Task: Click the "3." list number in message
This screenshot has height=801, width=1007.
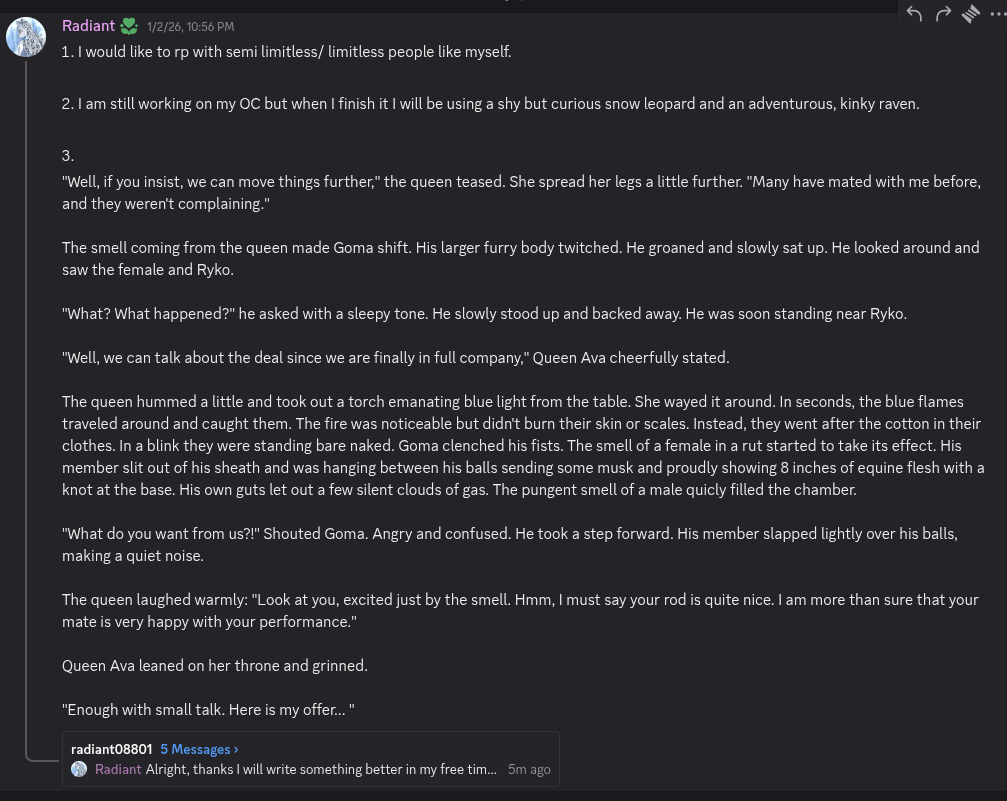Action: click(x=68, y=156)
